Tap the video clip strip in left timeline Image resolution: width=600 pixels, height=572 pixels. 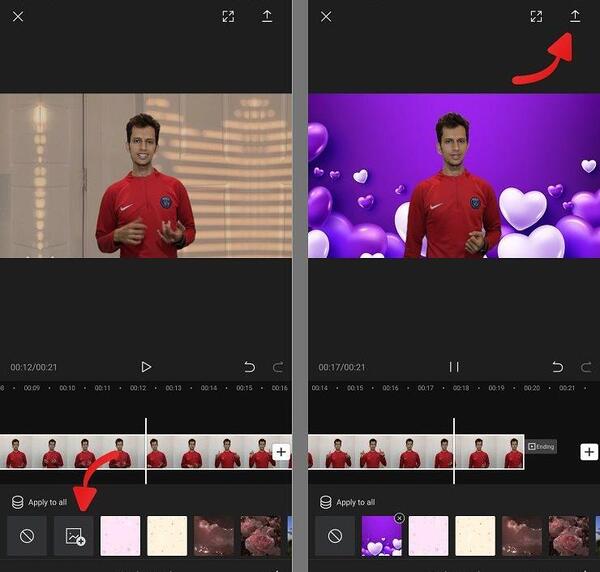145,452
